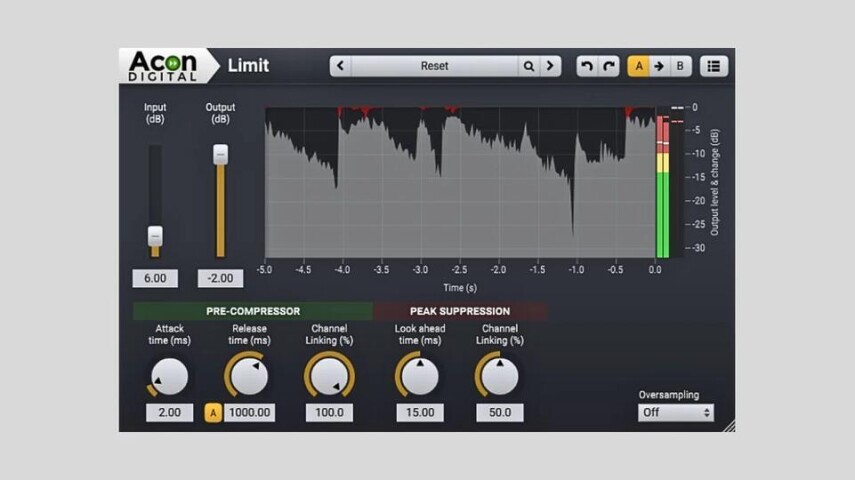Click the Look ahead time knob
The image size is (855, 480).
[x=420, y=377]
